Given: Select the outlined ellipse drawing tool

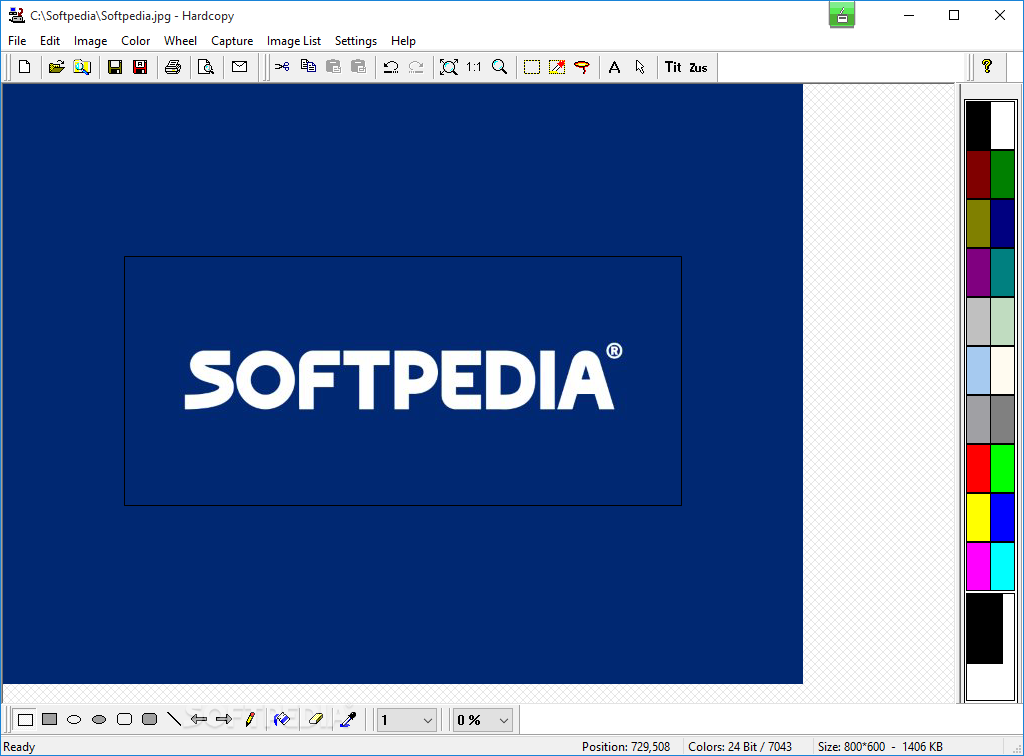Looking at the screenshot, I should tap(74, 719).
